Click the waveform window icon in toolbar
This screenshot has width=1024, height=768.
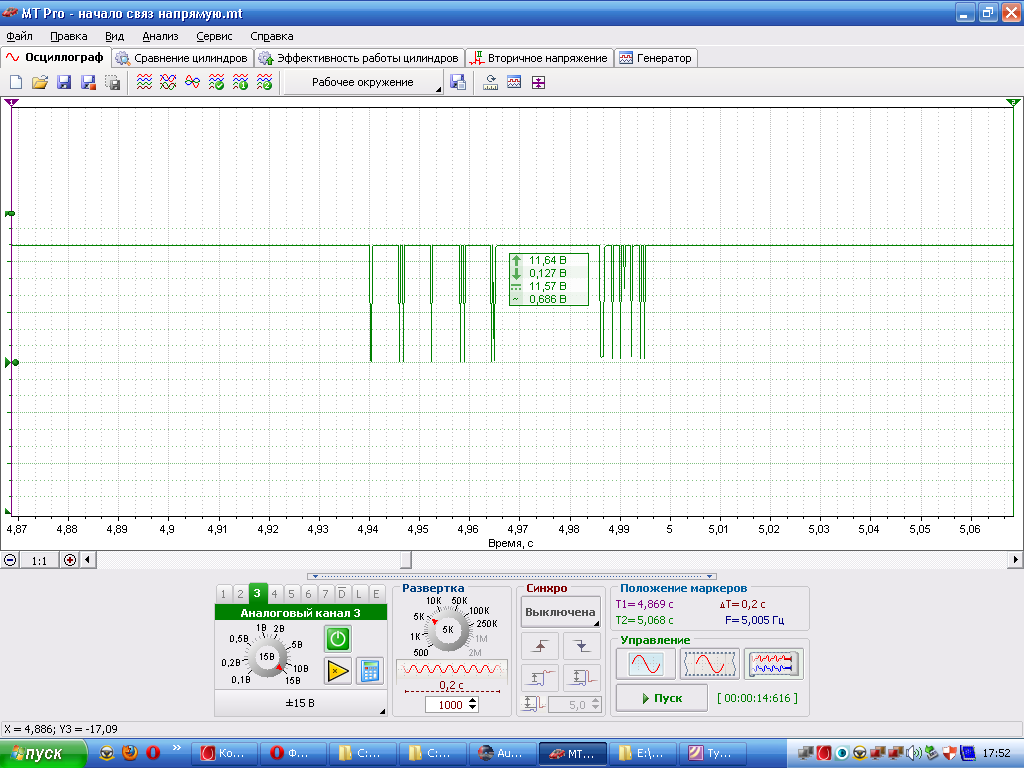pyautogui.click(x=514, y=82)
